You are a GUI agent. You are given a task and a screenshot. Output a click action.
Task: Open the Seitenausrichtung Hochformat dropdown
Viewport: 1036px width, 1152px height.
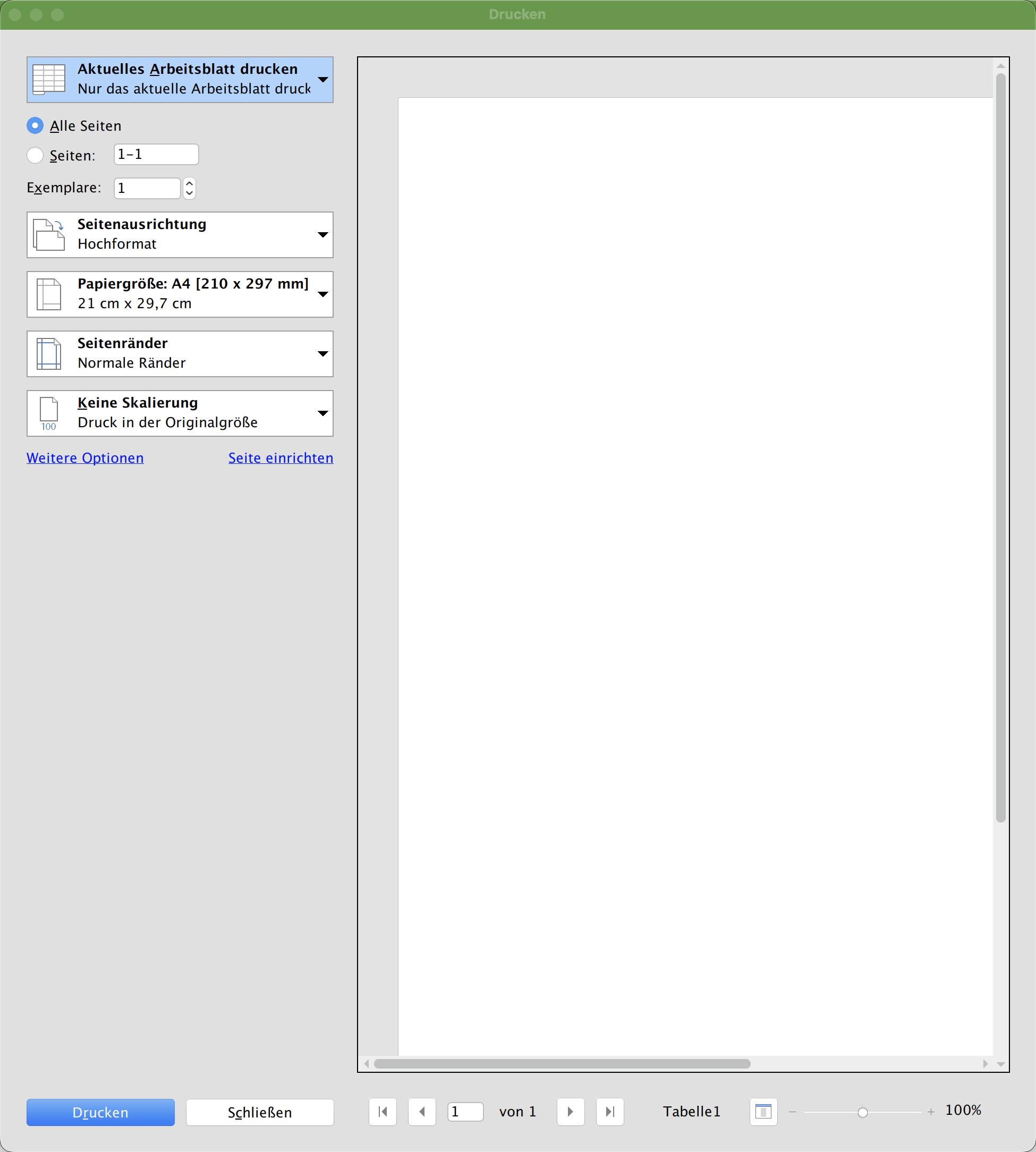tap(180, 234)
